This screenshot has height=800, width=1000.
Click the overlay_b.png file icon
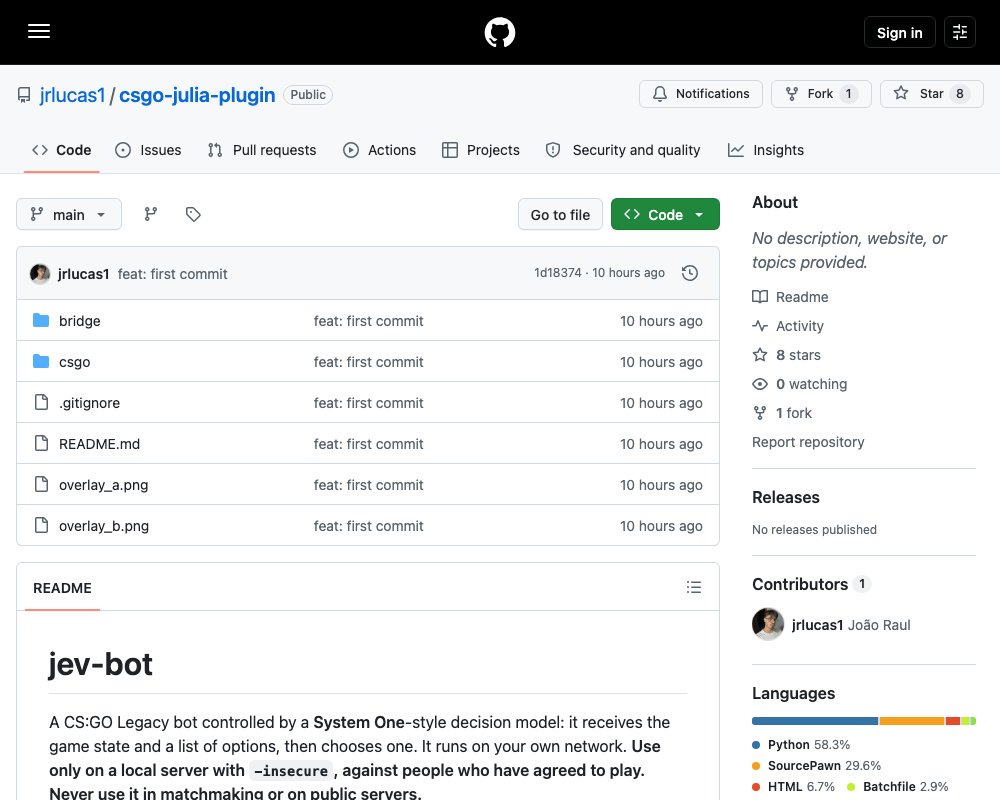pos(41,525)
